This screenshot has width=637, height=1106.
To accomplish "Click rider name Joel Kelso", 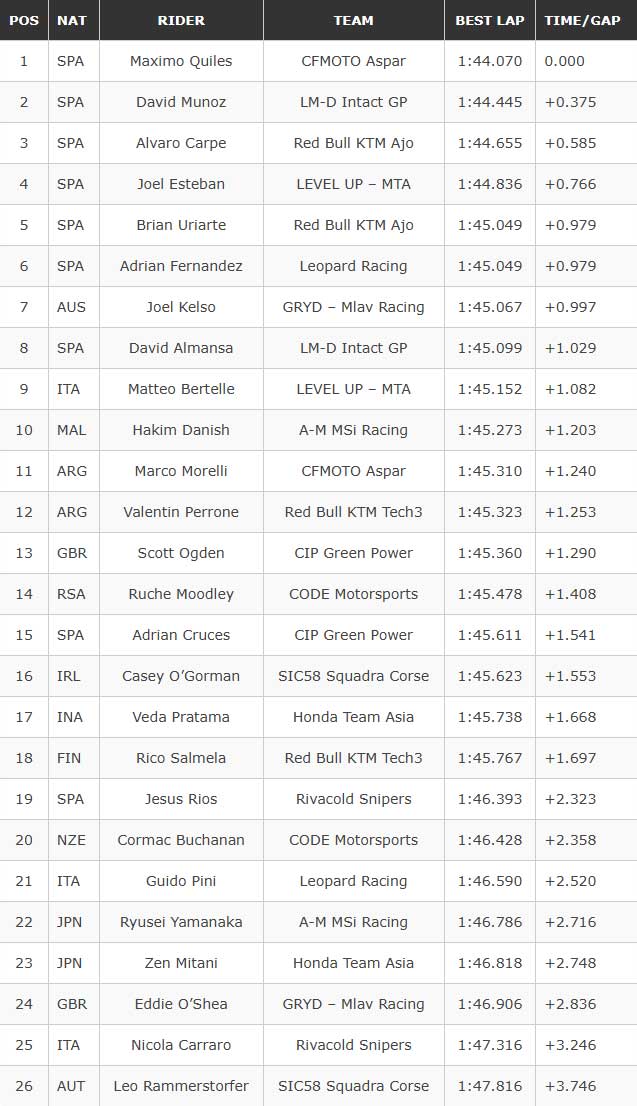I will (181, 307).
